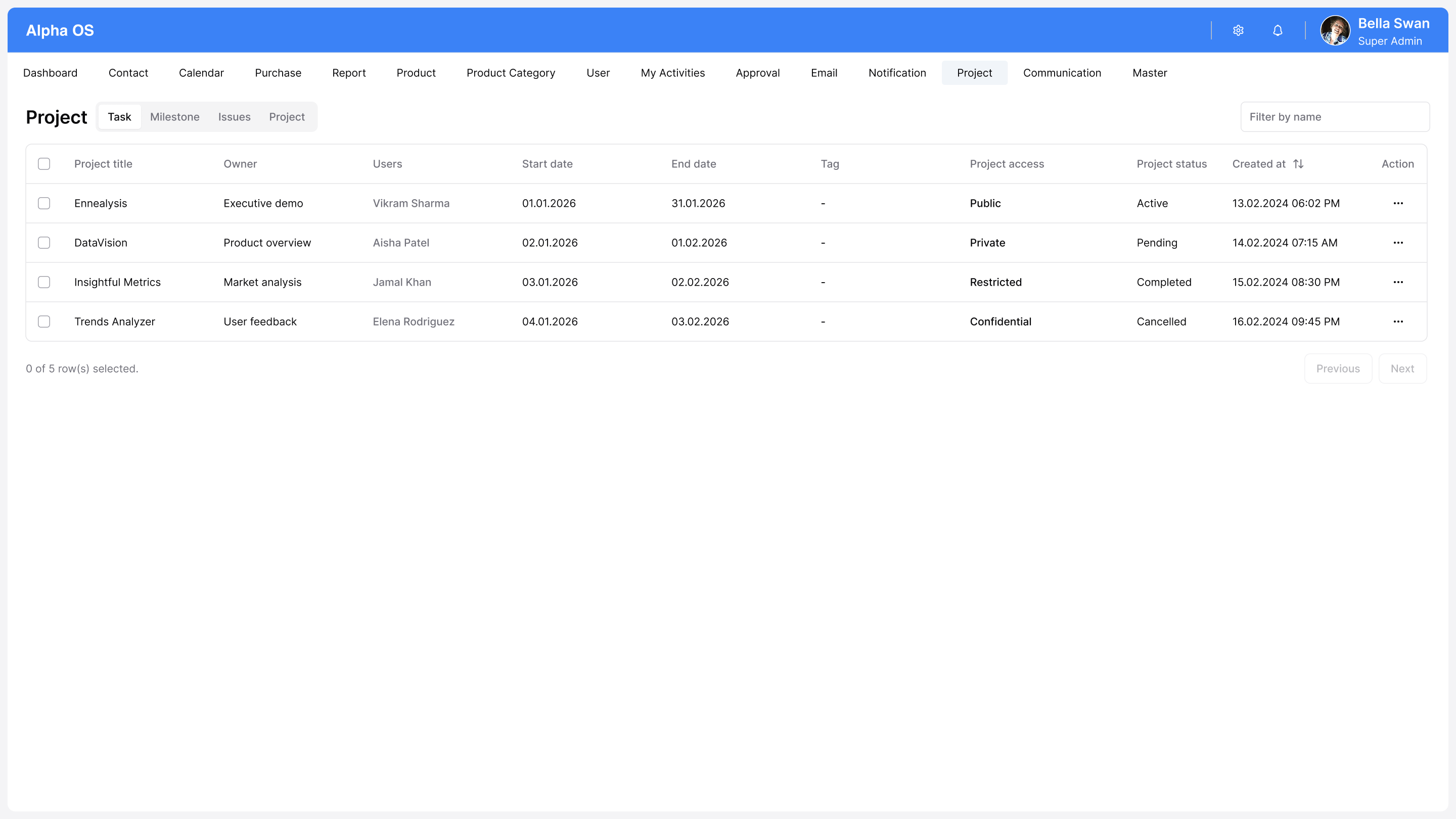This screenshot has height=819, width=1456.
Task: Switch to the Milestone tab
Action: click(174, 117)
